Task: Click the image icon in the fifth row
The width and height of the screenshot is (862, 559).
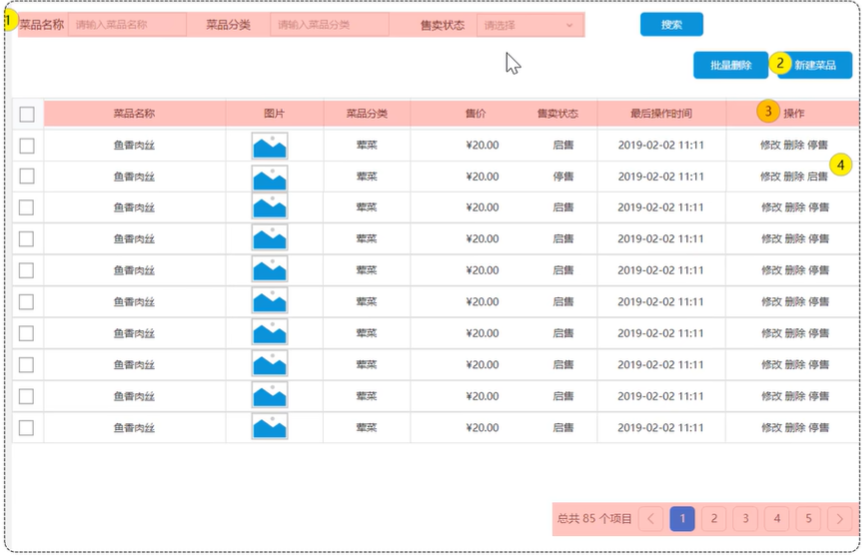Action: click(269, 271)
